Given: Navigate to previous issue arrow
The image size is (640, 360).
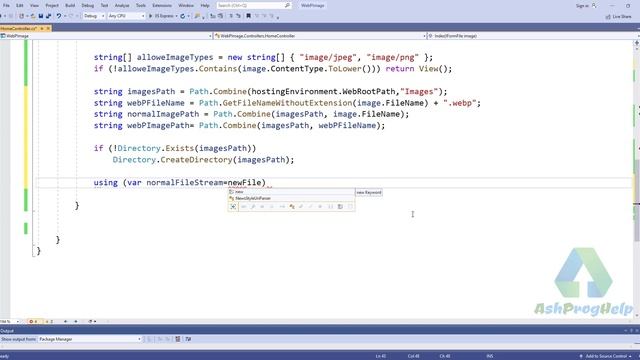Looking at the screenshot, I should (65, 322).
